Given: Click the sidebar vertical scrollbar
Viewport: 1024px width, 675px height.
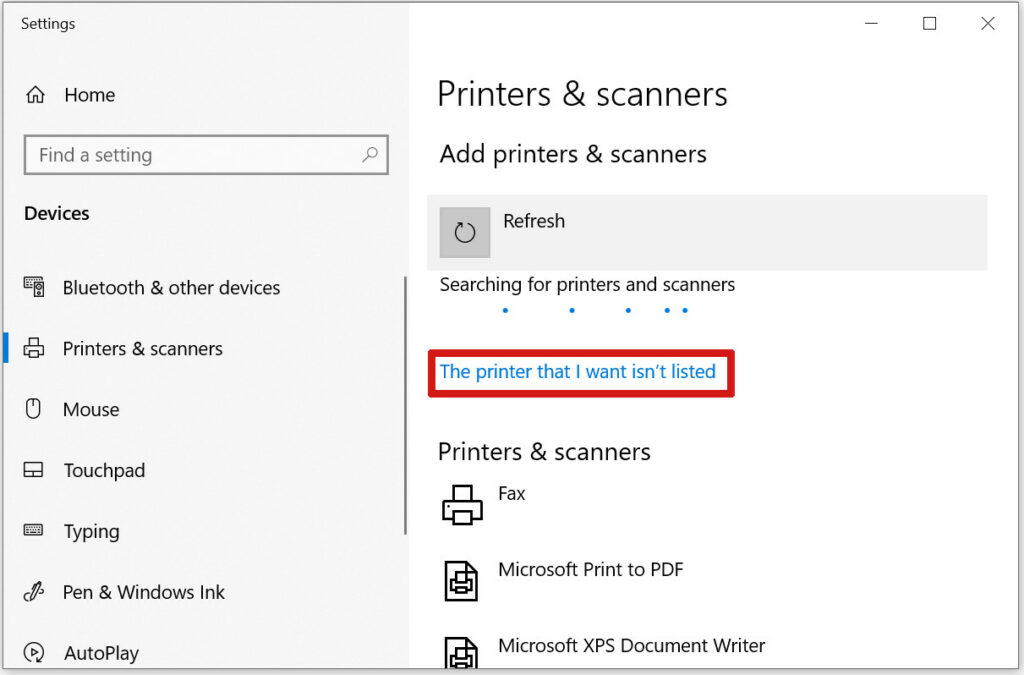Looking at the screenshot, I should pos(405,405).
